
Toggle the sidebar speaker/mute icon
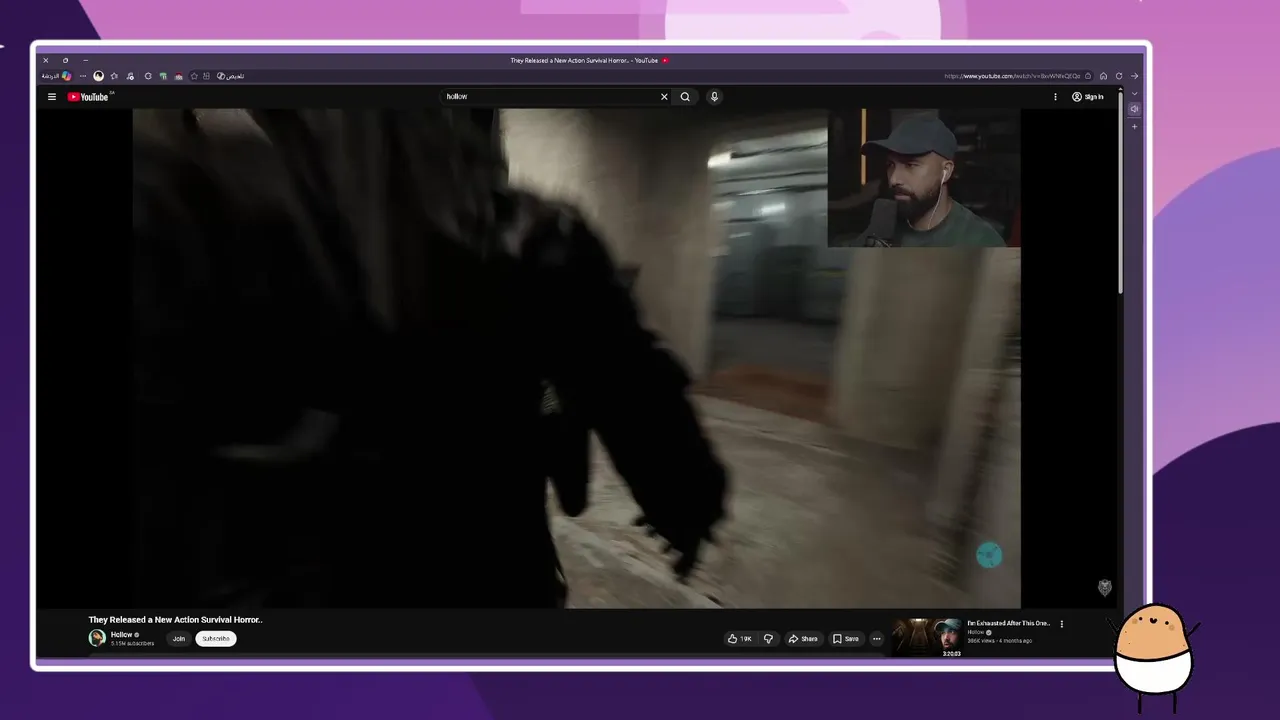[x=1134, y=109]
